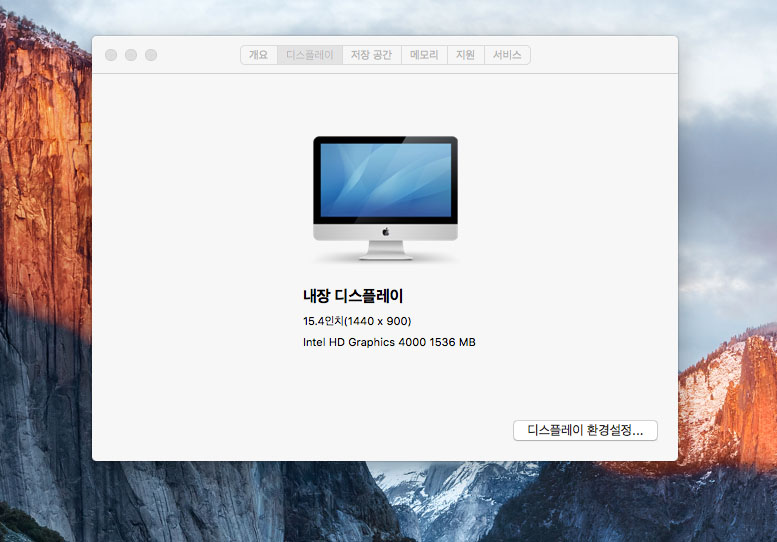777x542 pixels.
Task: Click the Apple logo on the iMac chin
Action: tap(385, 232)
